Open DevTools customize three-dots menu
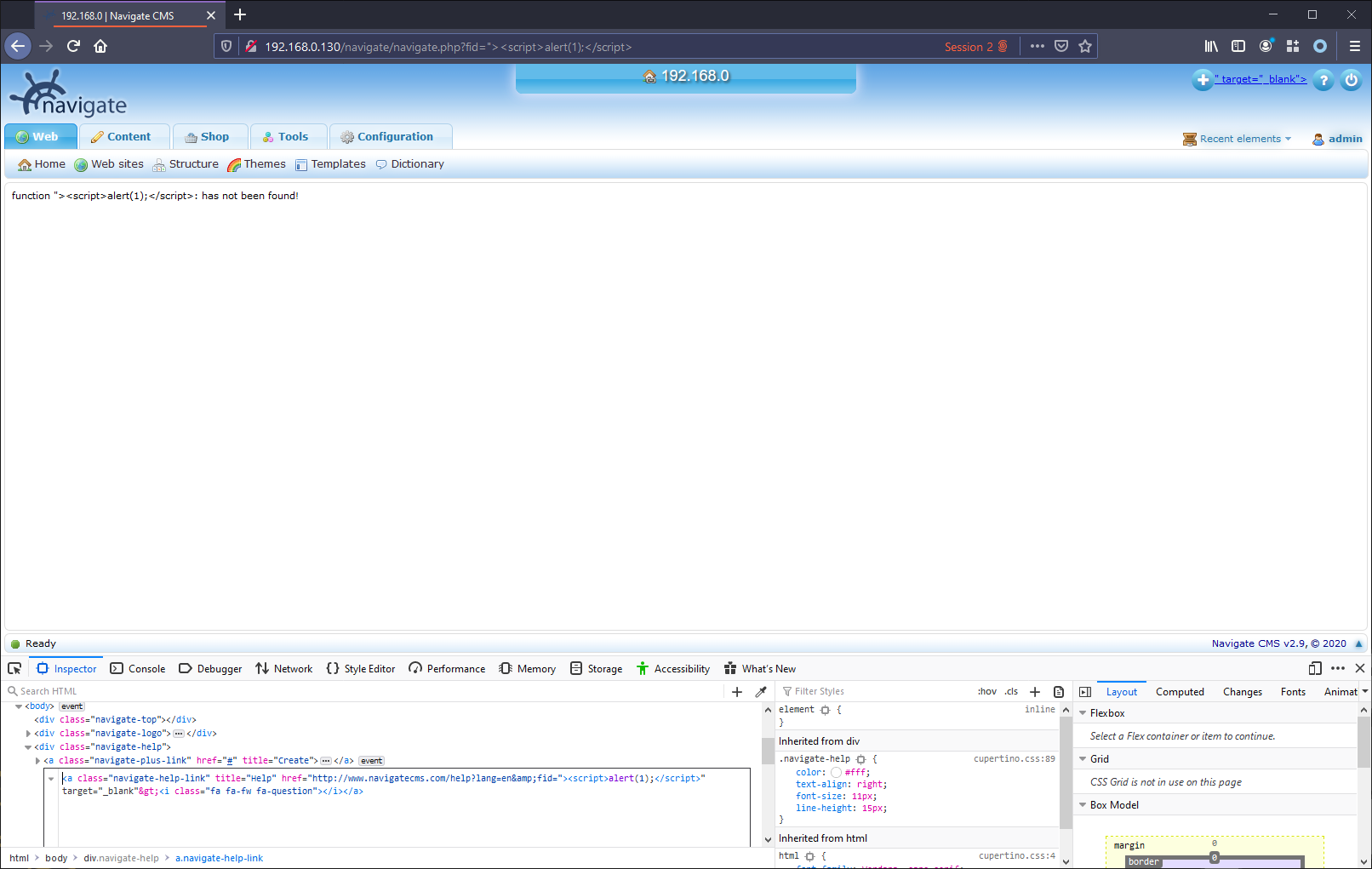The height and width of the screenshot is (869, 1372). [x=1338, y=669]
